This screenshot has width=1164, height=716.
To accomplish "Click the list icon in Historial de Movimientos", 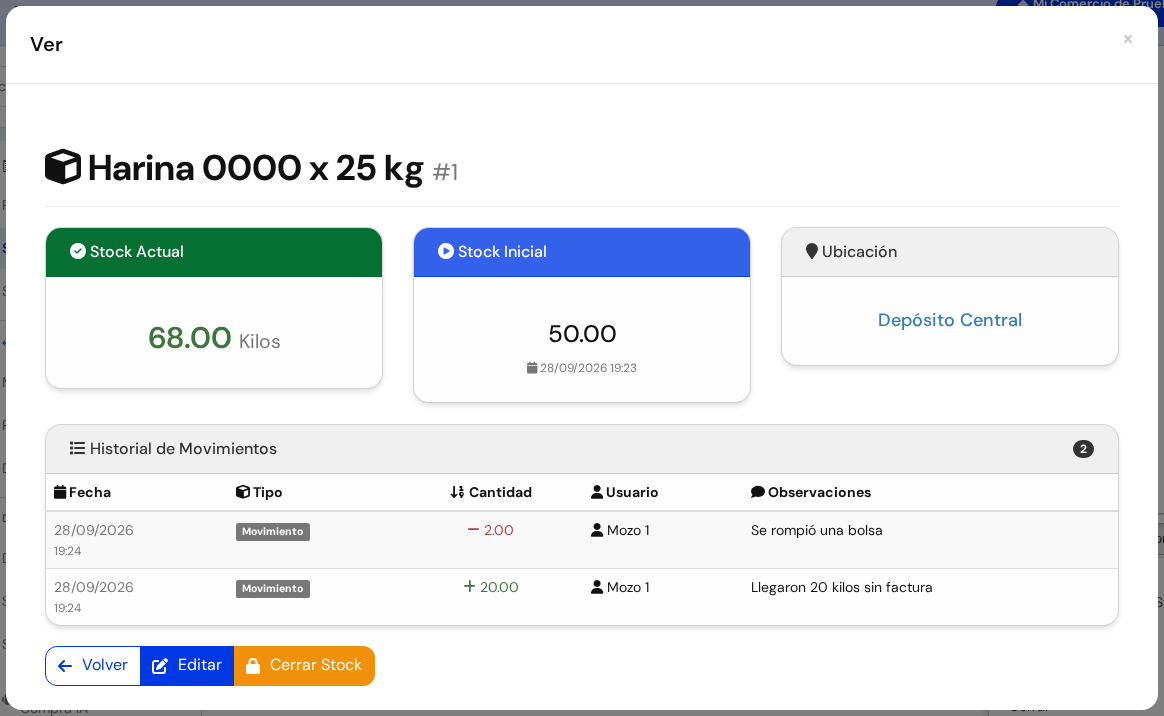I will [x=77, y=448].
